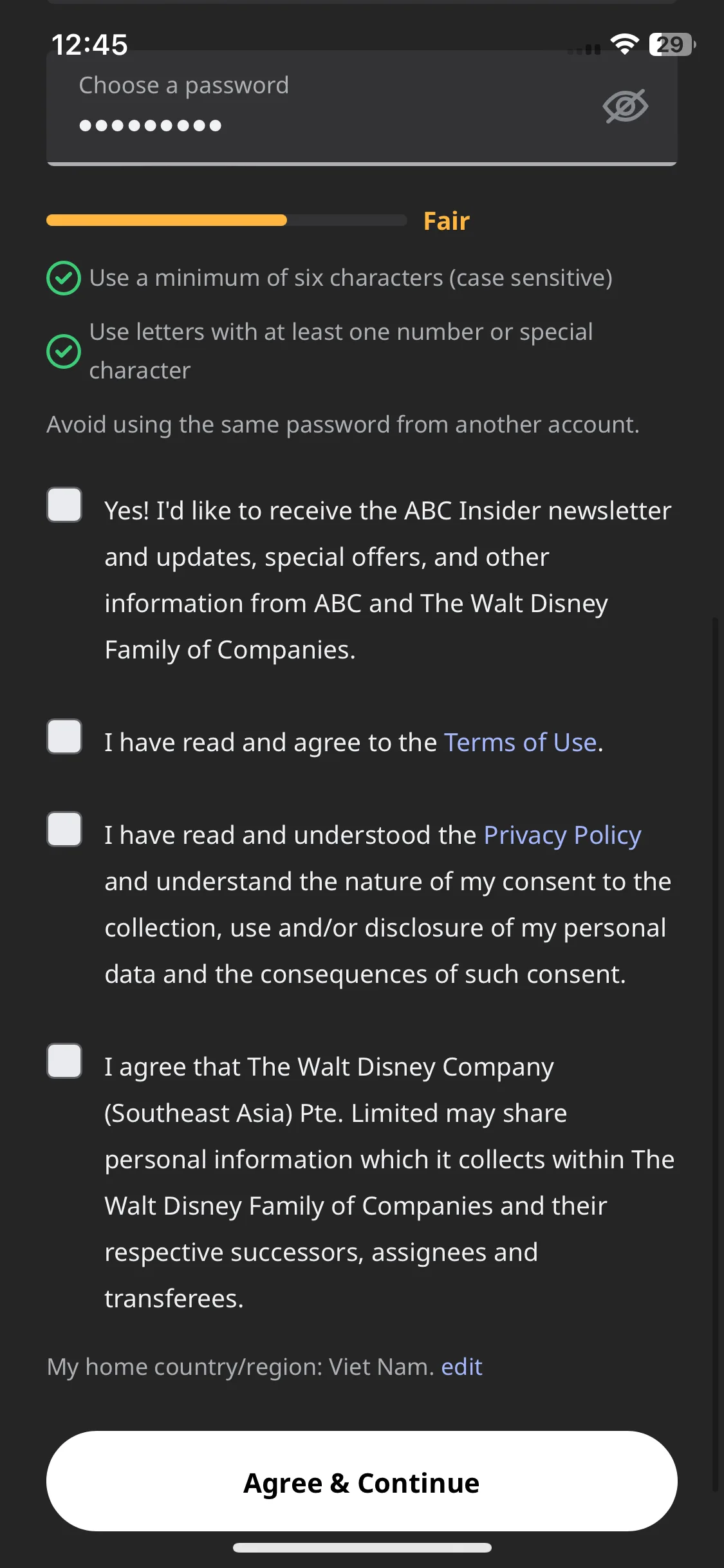Screen dimensions: 724x1568
Task: Click the orange password strength bar
Action: pos(167,220)
